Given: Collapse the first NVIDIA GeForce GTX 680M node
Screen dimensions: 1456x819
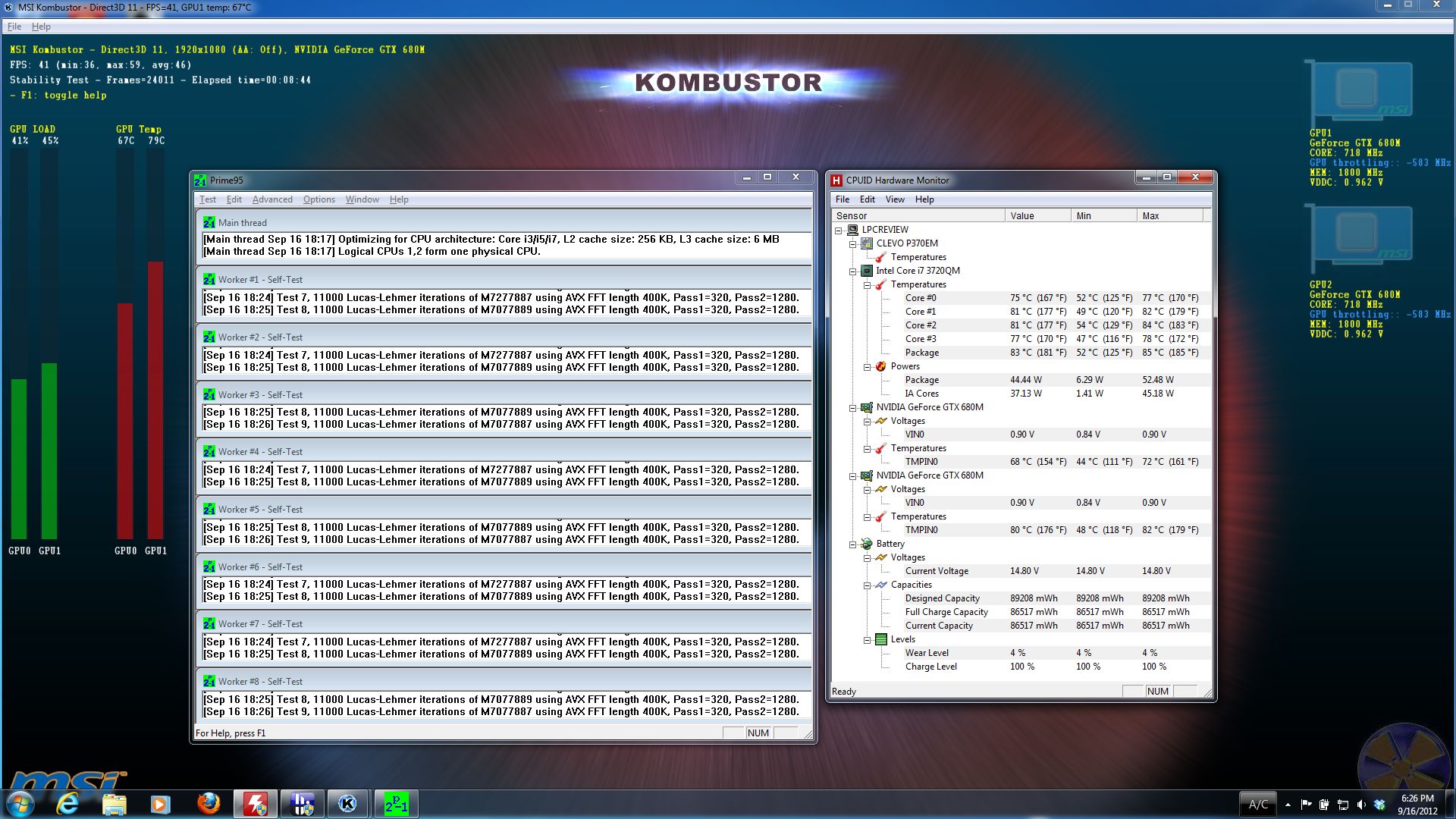Looking at the screenshot, I should tap(853, 407).
